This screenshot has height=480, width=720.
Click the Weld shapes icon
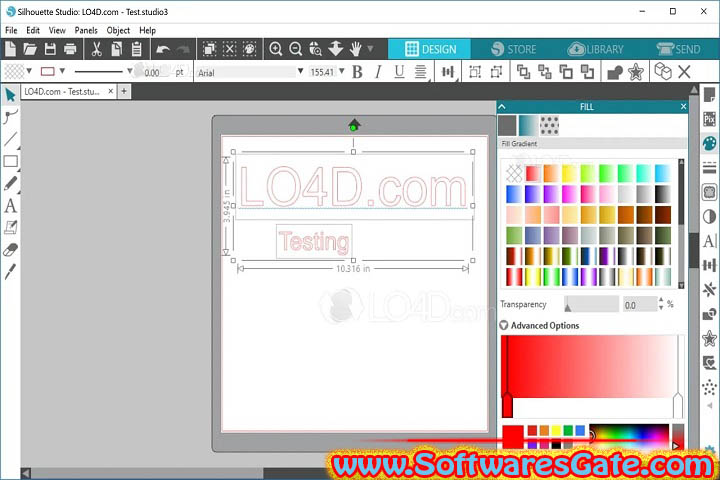615,72
